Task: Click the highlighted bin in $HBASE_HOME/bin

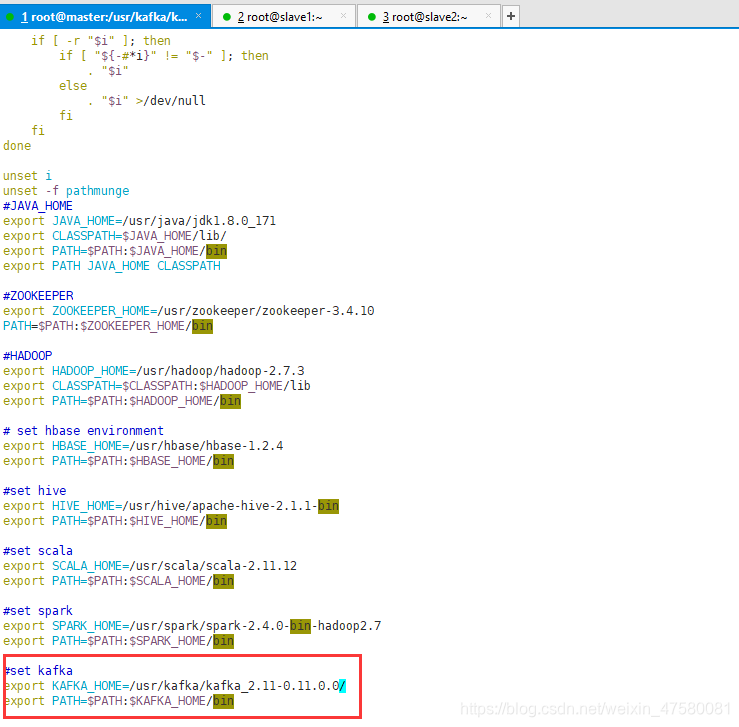Action: tap(223, 461)
